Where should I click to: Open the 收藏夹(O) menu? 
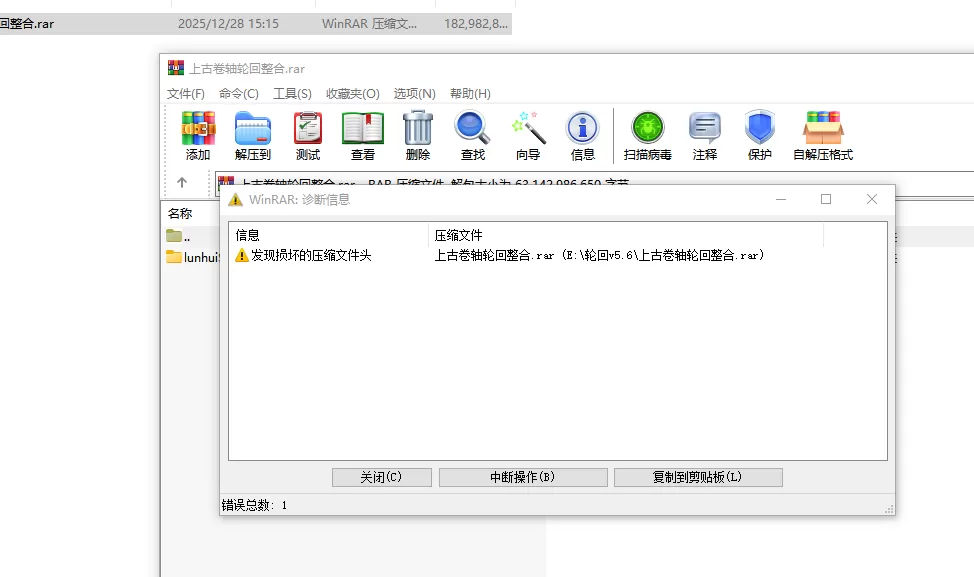tap(353, 94)
